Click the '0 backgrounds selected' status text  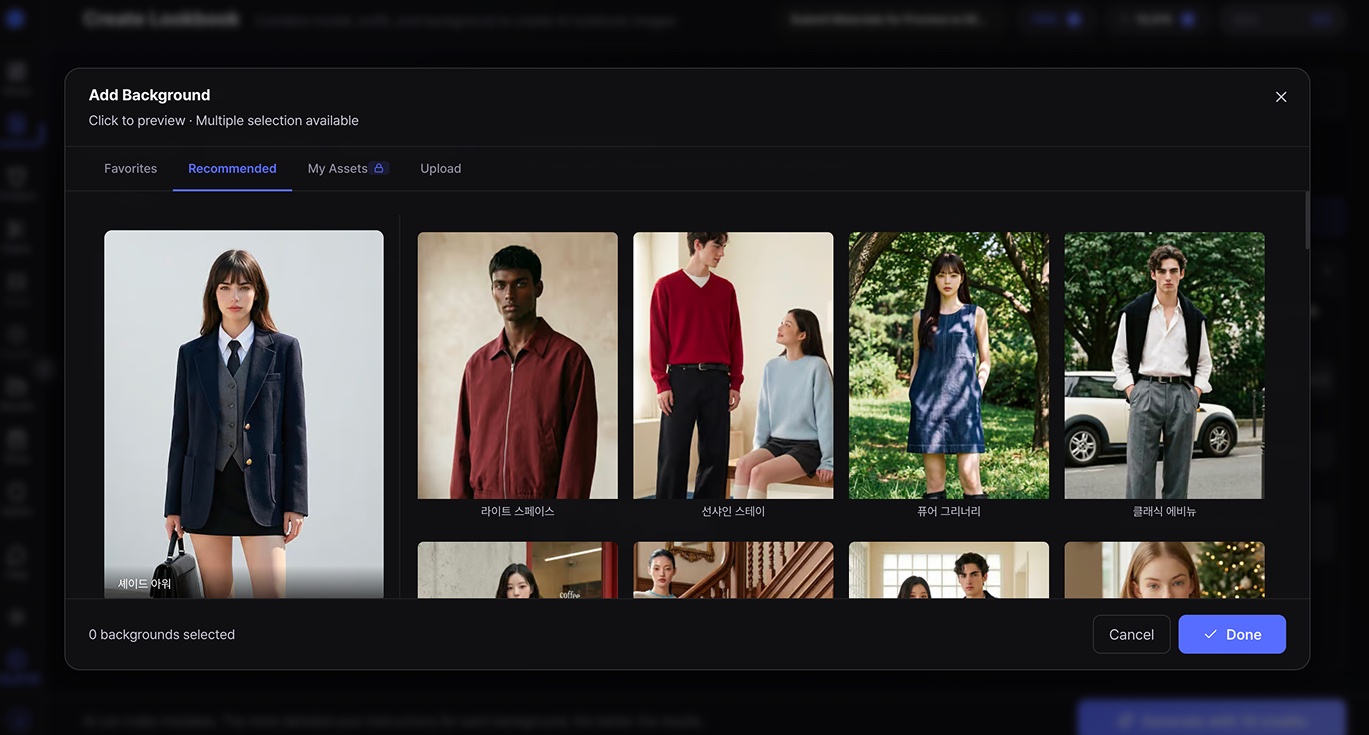162,634
